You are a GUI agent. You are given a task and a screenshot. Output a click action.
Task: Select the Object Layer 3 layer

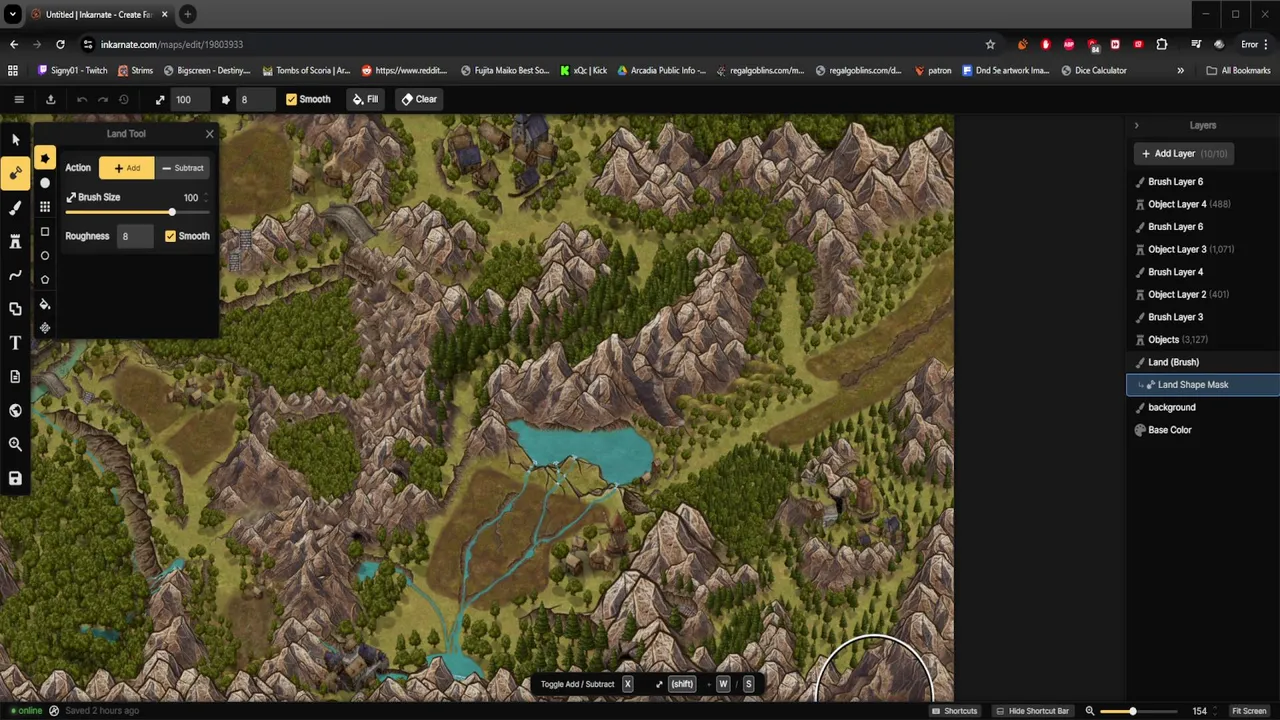pos(1203,249)
